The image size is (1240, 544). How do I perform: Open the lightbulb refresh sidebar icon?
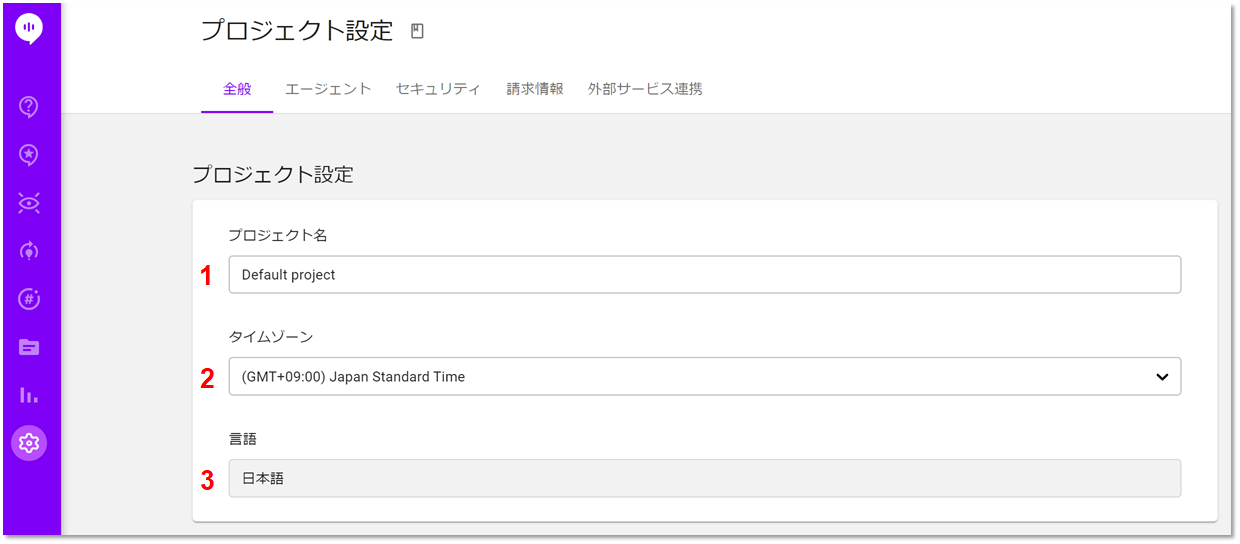(x=29, y=251)
